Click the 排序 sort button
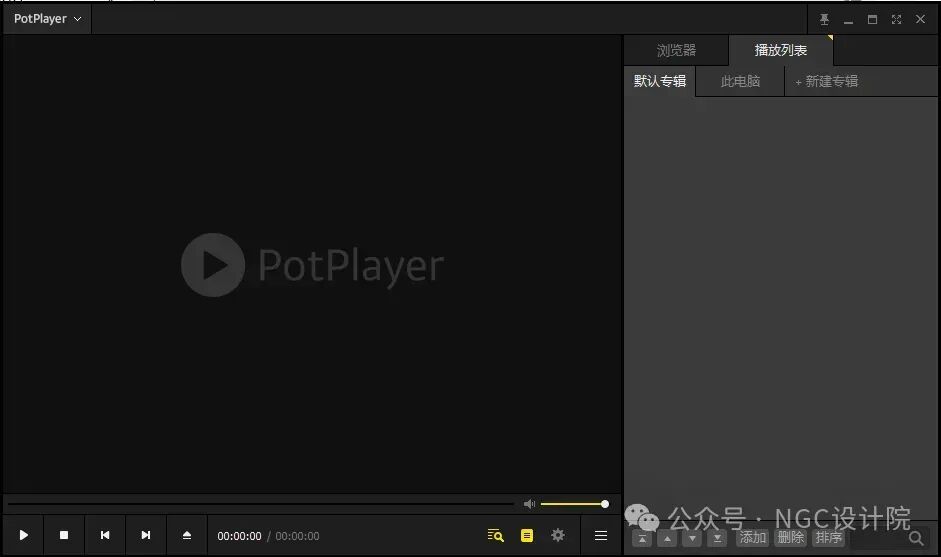The height and width of the screenshot is (557, 941). pos(829,538)
